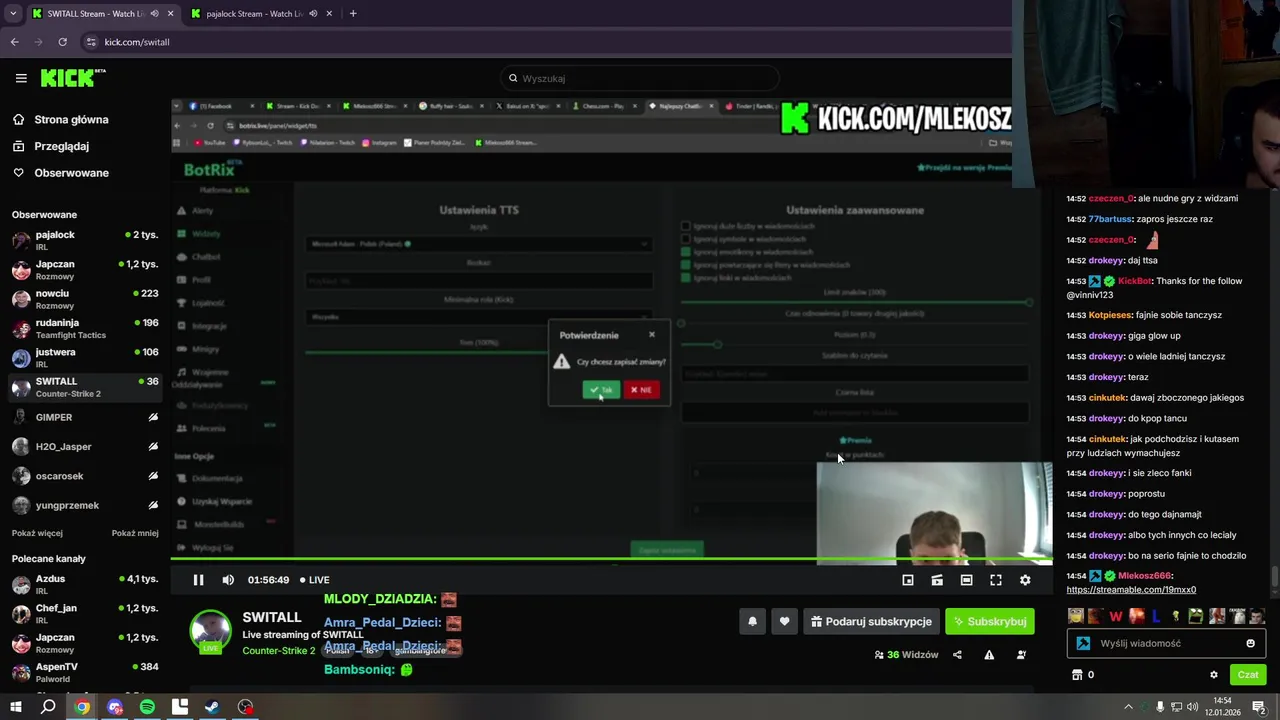The height and width of the screenshot is (720, 1280).
Task: Mute the pajalock Stream browser tab
Action: tap(313, 14)
